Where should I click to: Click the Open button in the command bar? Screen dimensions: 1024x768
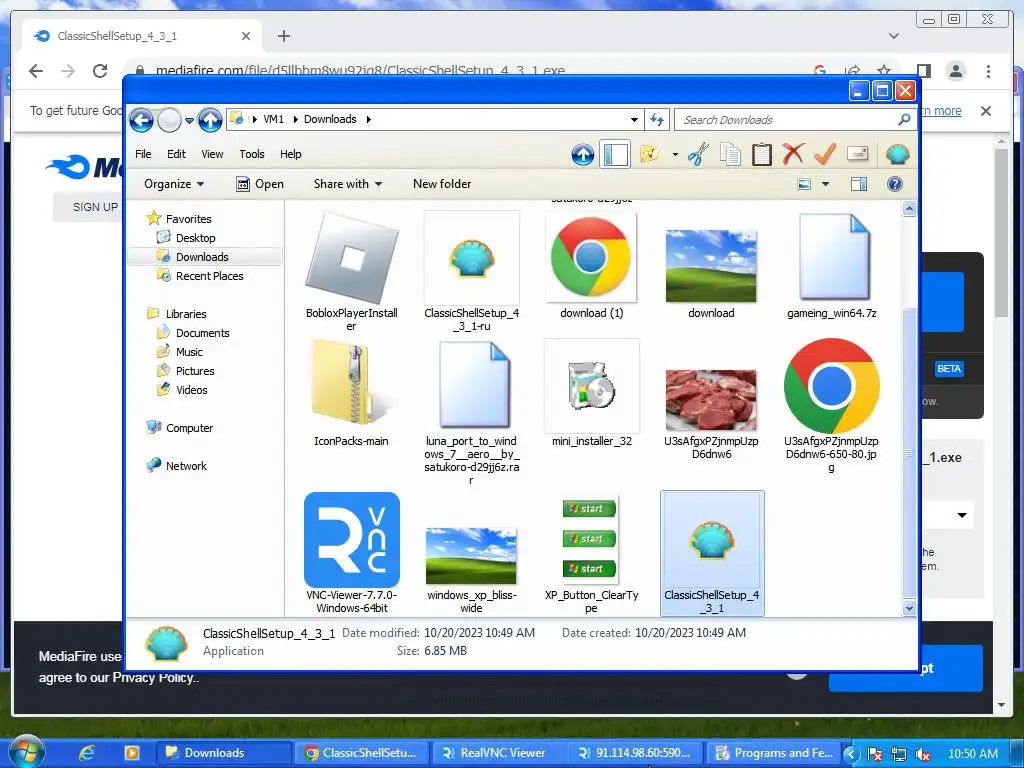[260, 184]
